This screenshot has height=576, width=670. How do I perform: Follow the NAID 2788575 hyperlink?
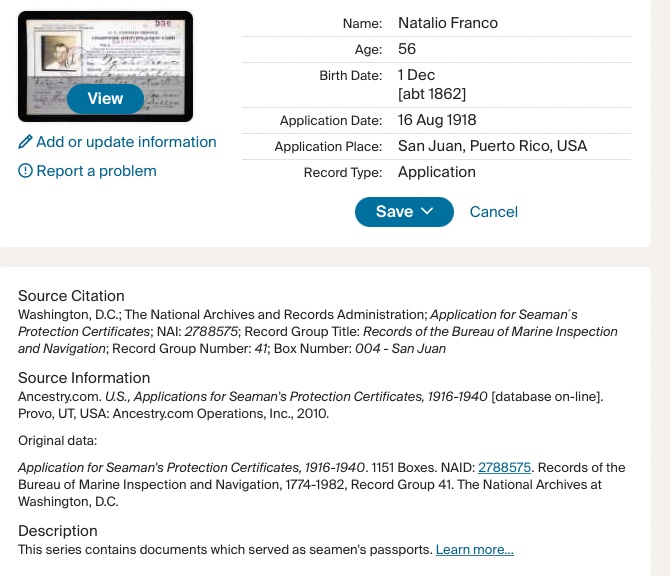pyautogui.click(x=504, y=467)
